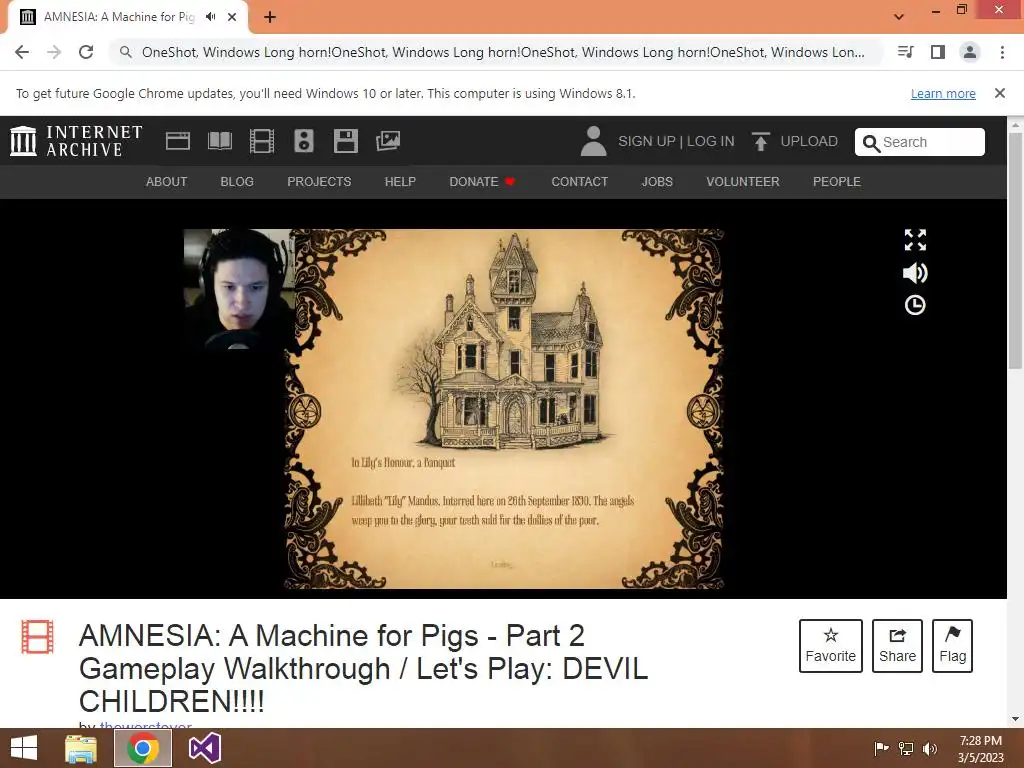Open Chrome media controls icon
This screenshot has height=768, width=1024.
pos(906,52)
